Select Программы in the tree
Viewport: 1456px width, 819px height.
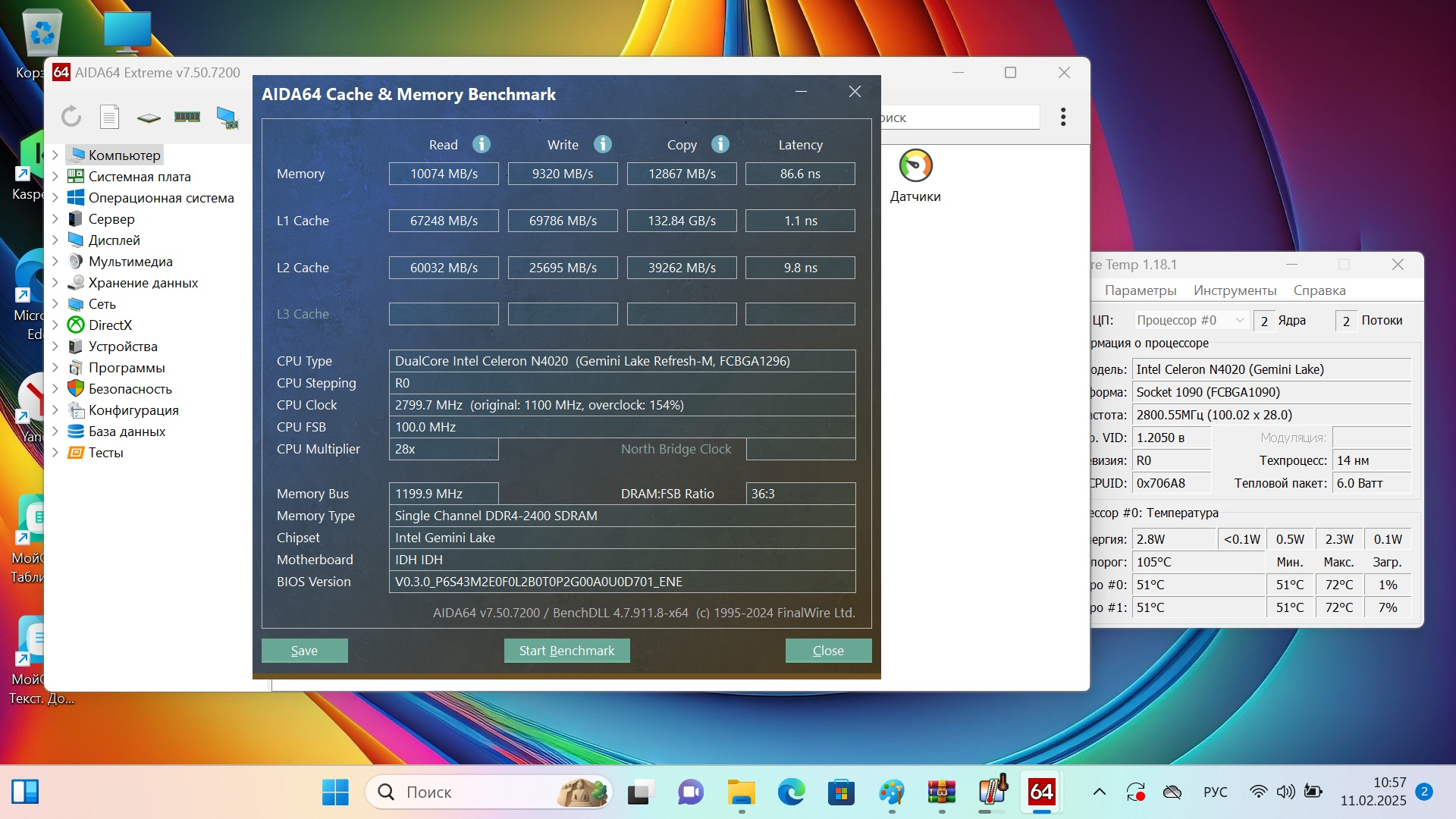click(x=126, y=367)
